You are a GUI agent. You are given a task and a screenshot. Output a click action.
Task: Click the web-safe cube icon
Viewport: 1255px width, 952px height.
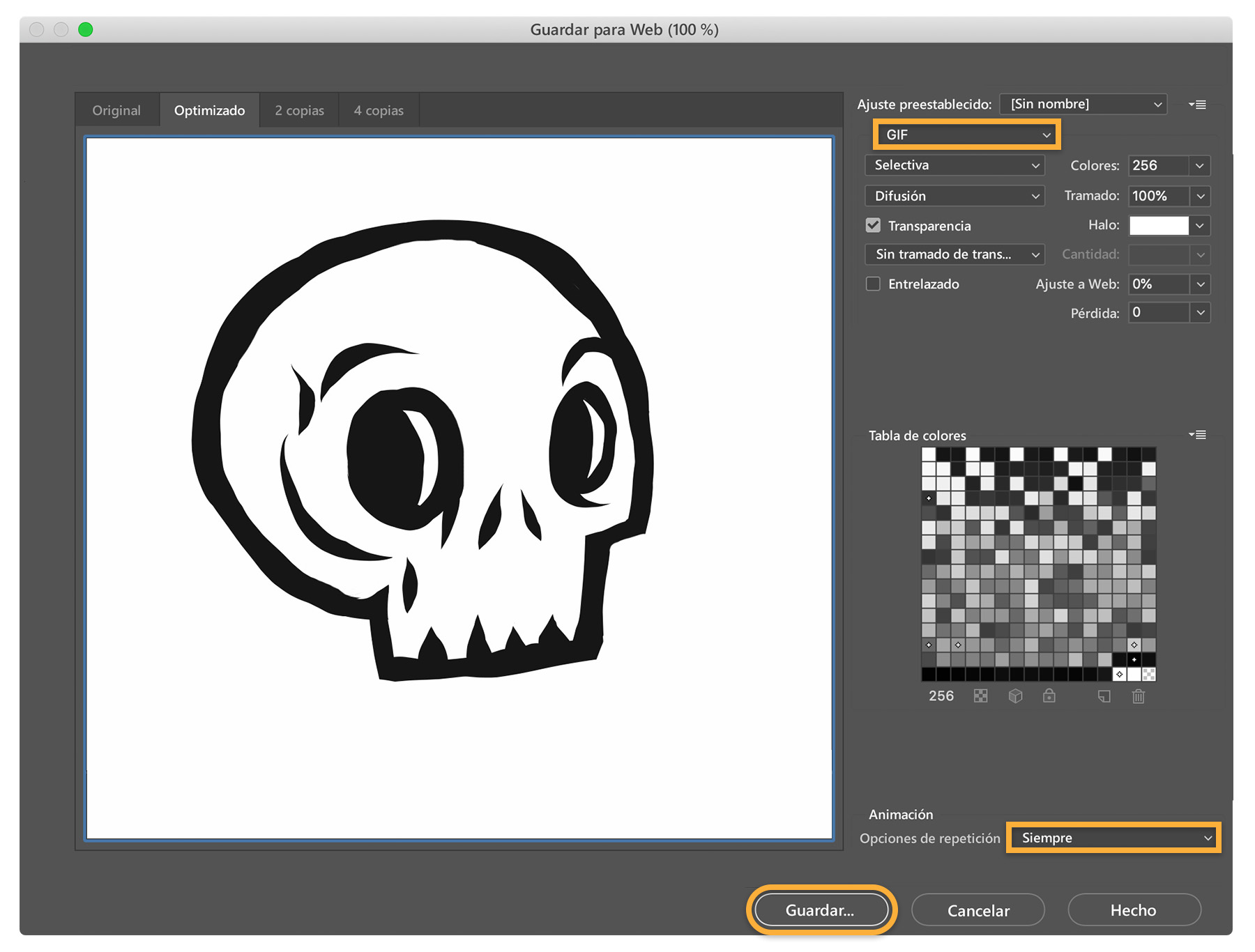pos(1015,696)
